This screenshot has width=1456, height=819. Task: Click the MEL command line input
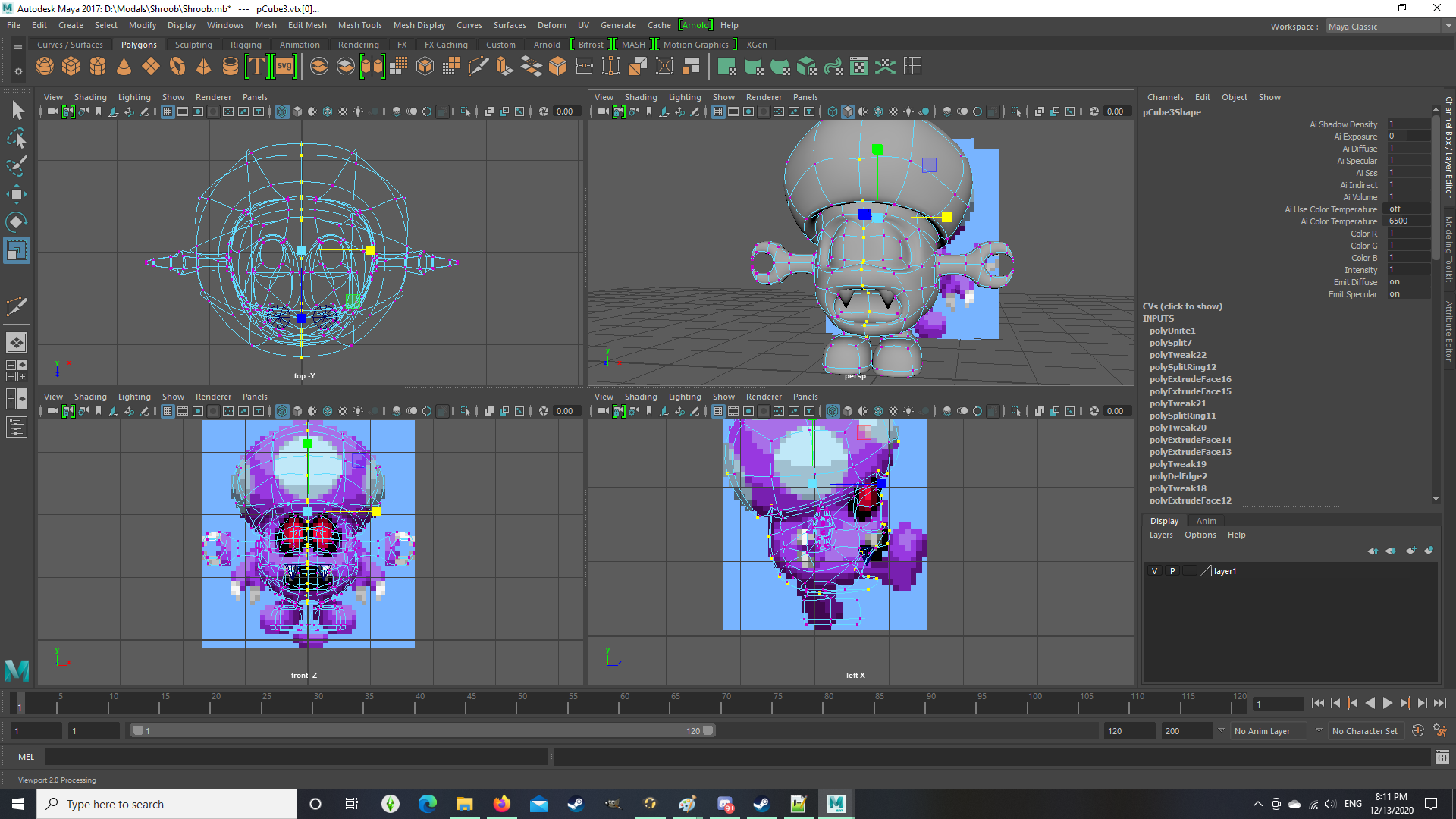click(x=296, y=757)
